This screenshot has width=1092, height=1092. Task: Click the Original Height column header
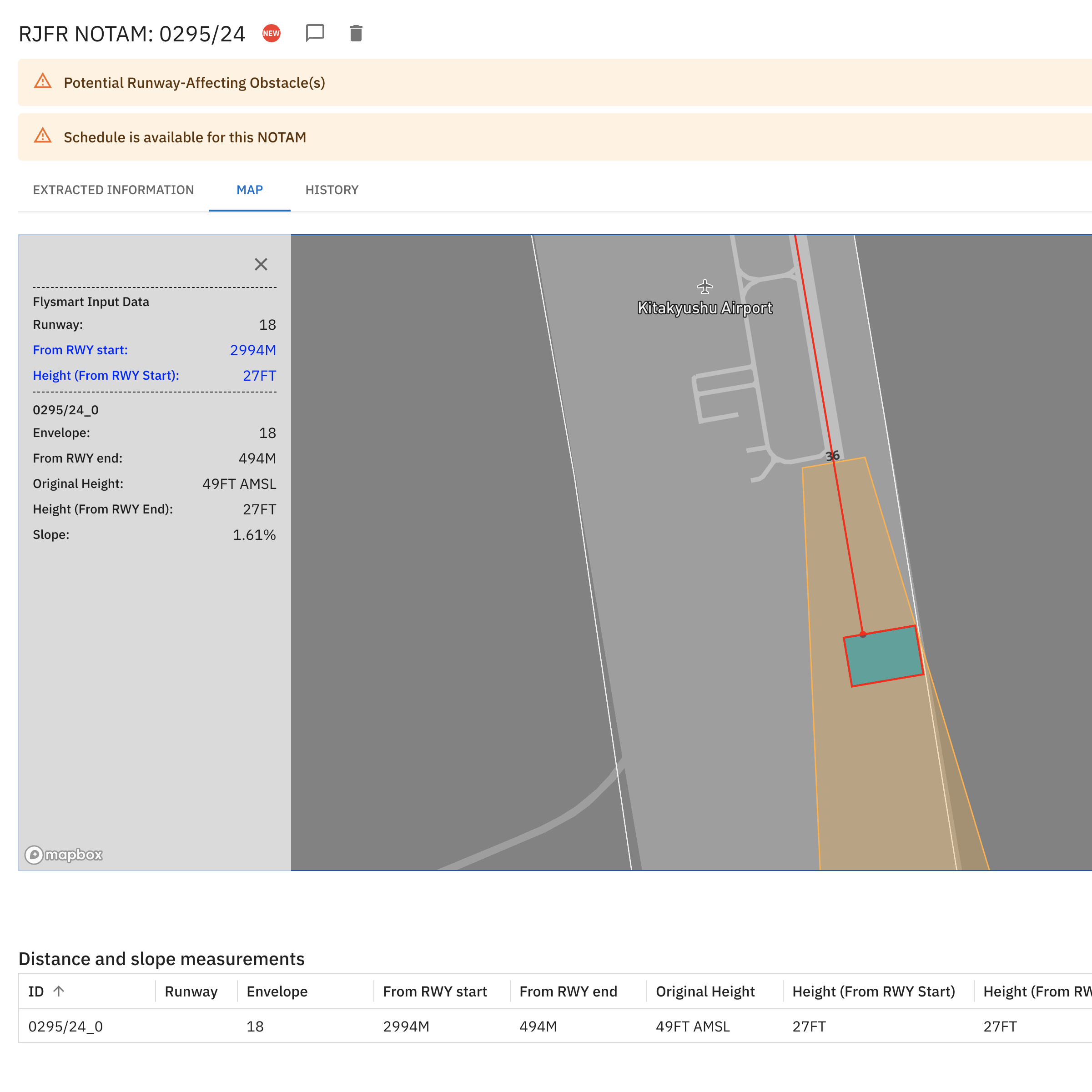[705, 991]
